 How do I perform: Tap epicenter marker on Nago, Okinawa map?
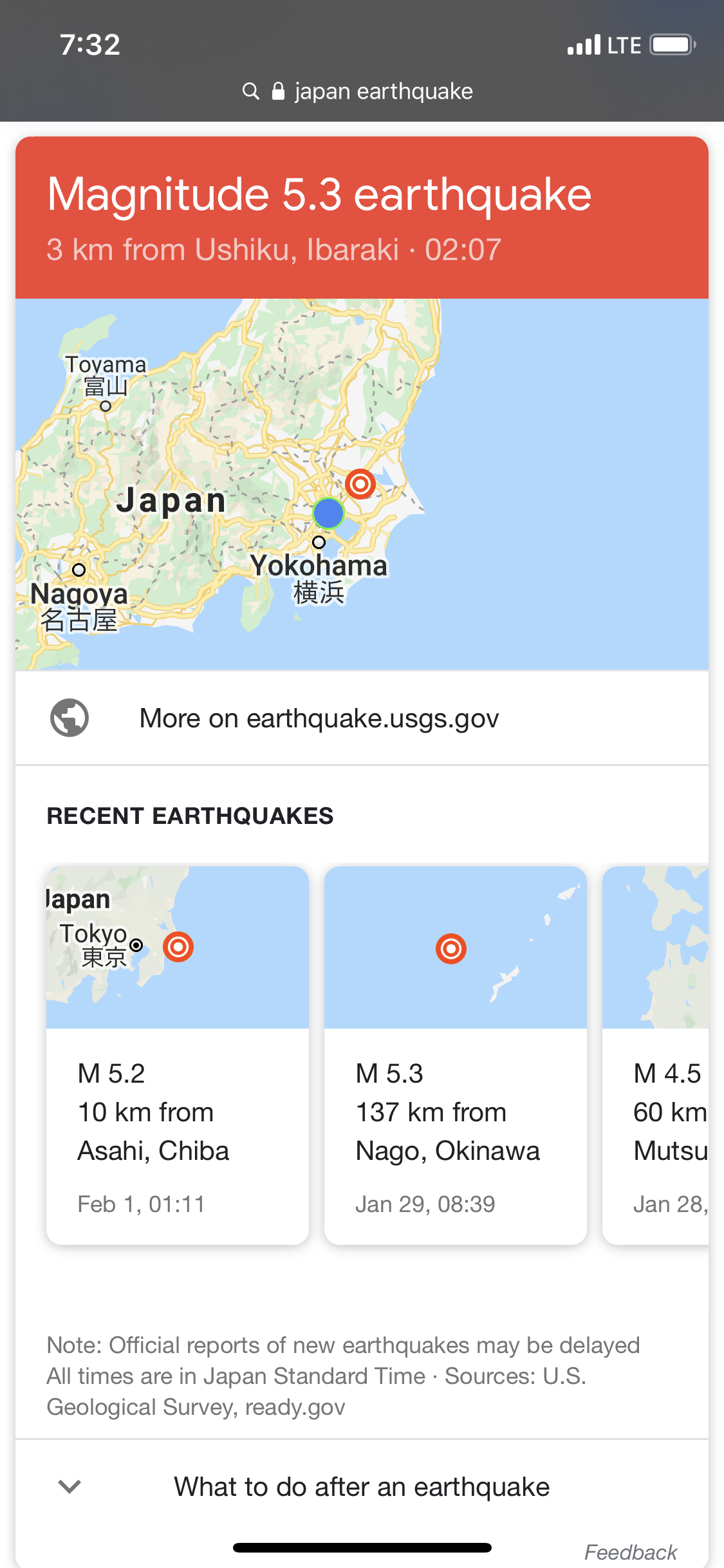(x=451, y=949)
